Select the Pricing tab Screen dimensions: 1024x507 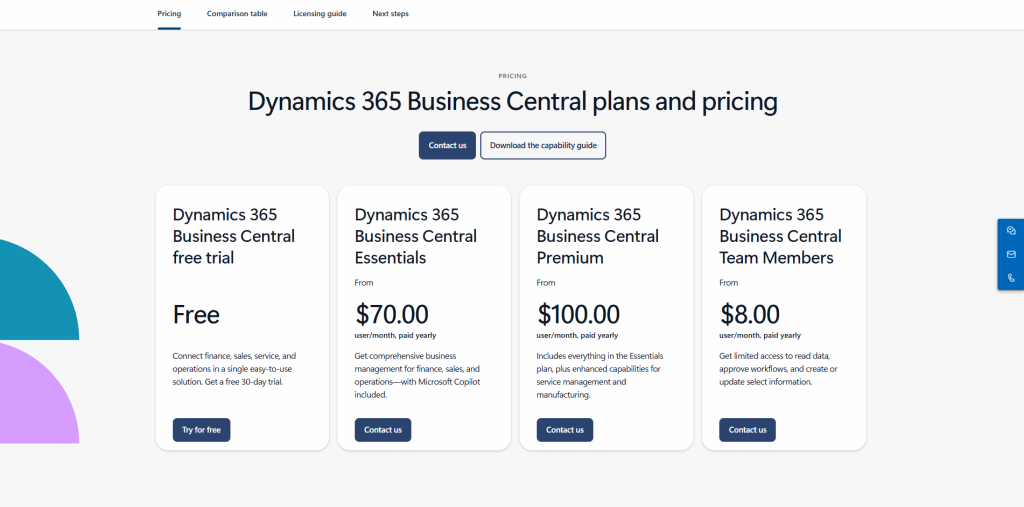tap(169, 14)
